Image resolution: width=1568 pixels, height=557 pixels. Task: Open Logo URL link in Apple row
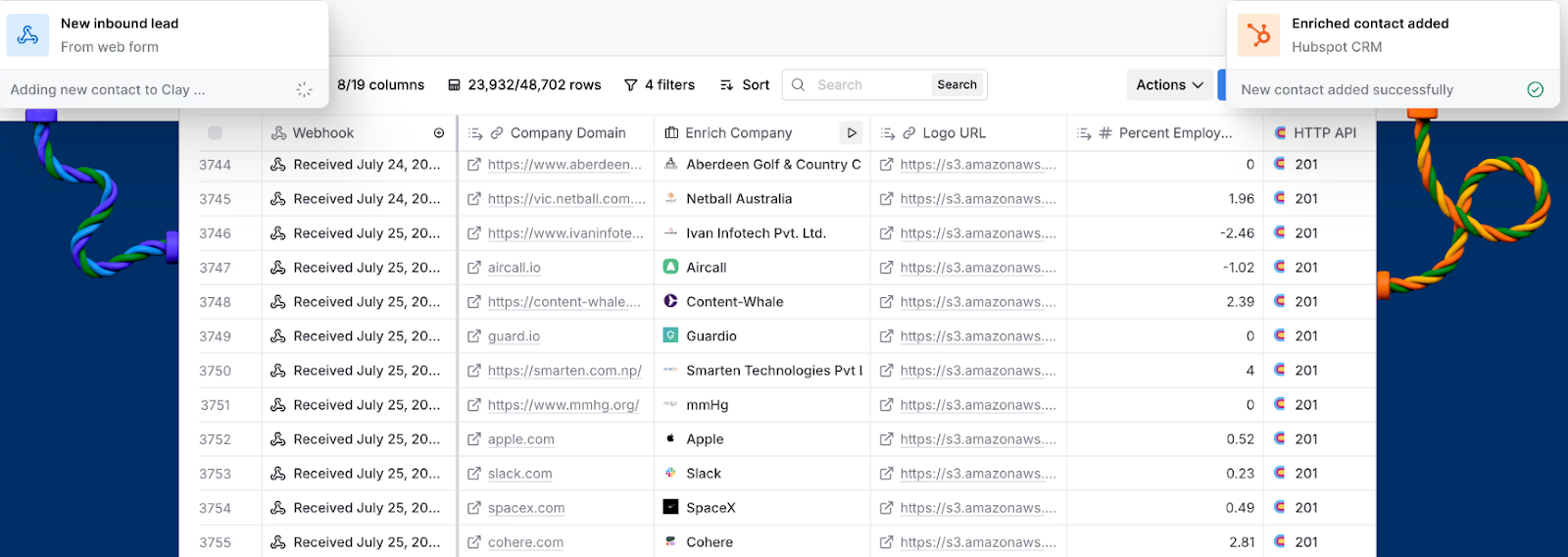pos(978,439)
